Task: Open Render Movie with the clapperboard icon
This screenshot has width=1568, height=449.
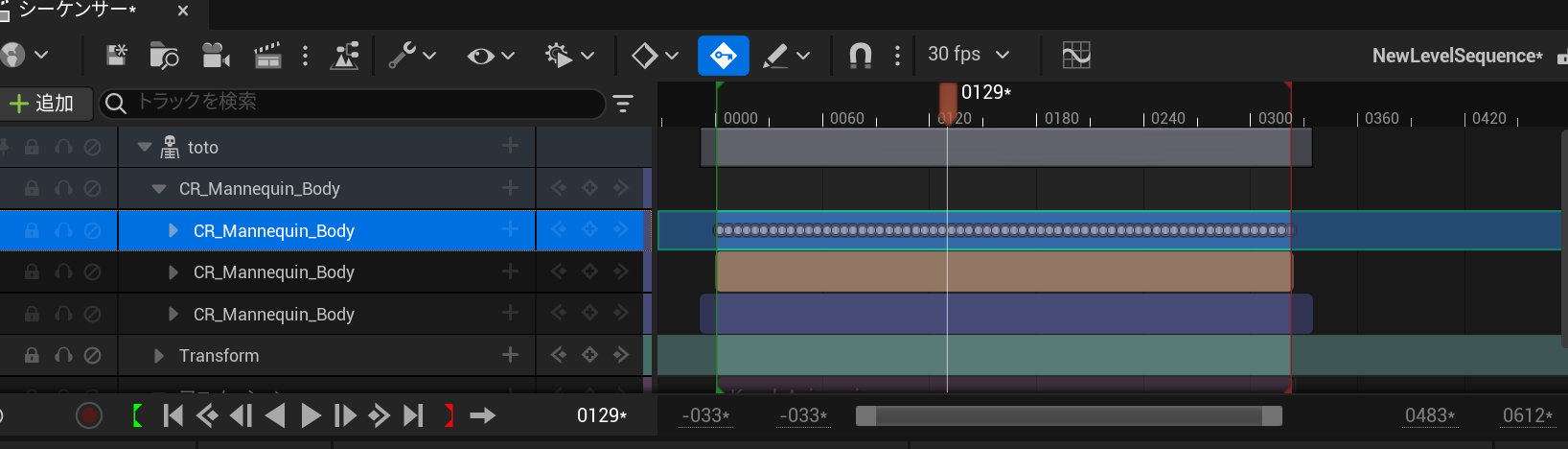Action: coord(267,56)
